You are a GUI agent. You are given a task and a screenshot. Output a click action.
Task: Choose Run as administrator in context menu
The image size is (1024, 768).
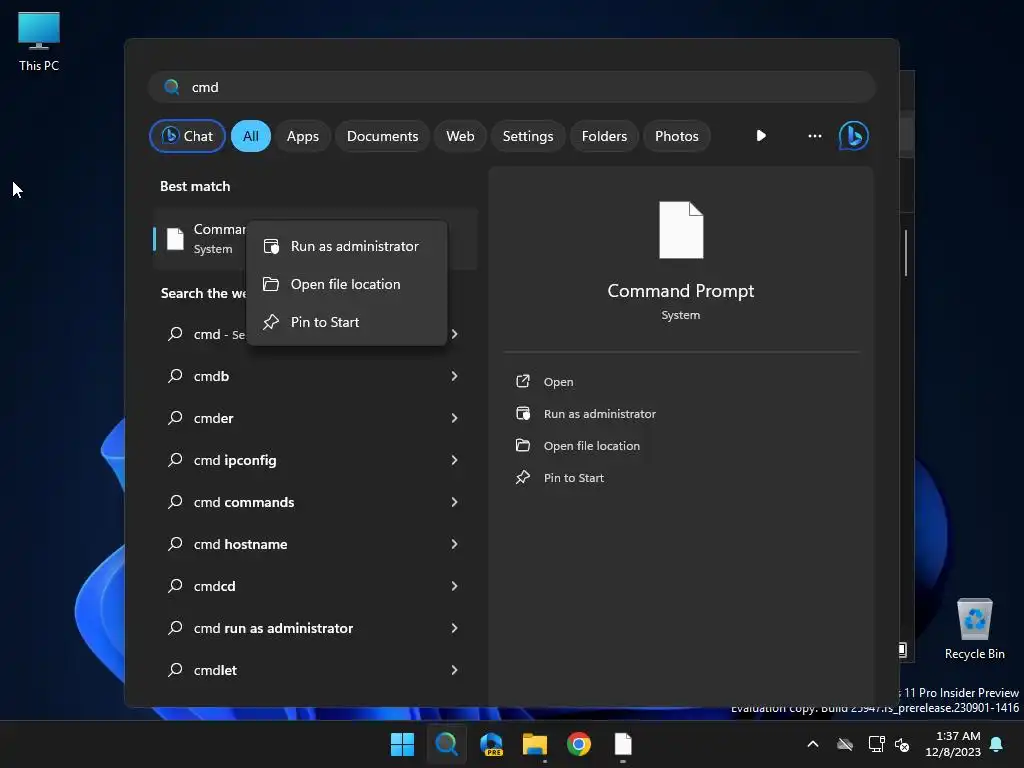click(347, 246)
